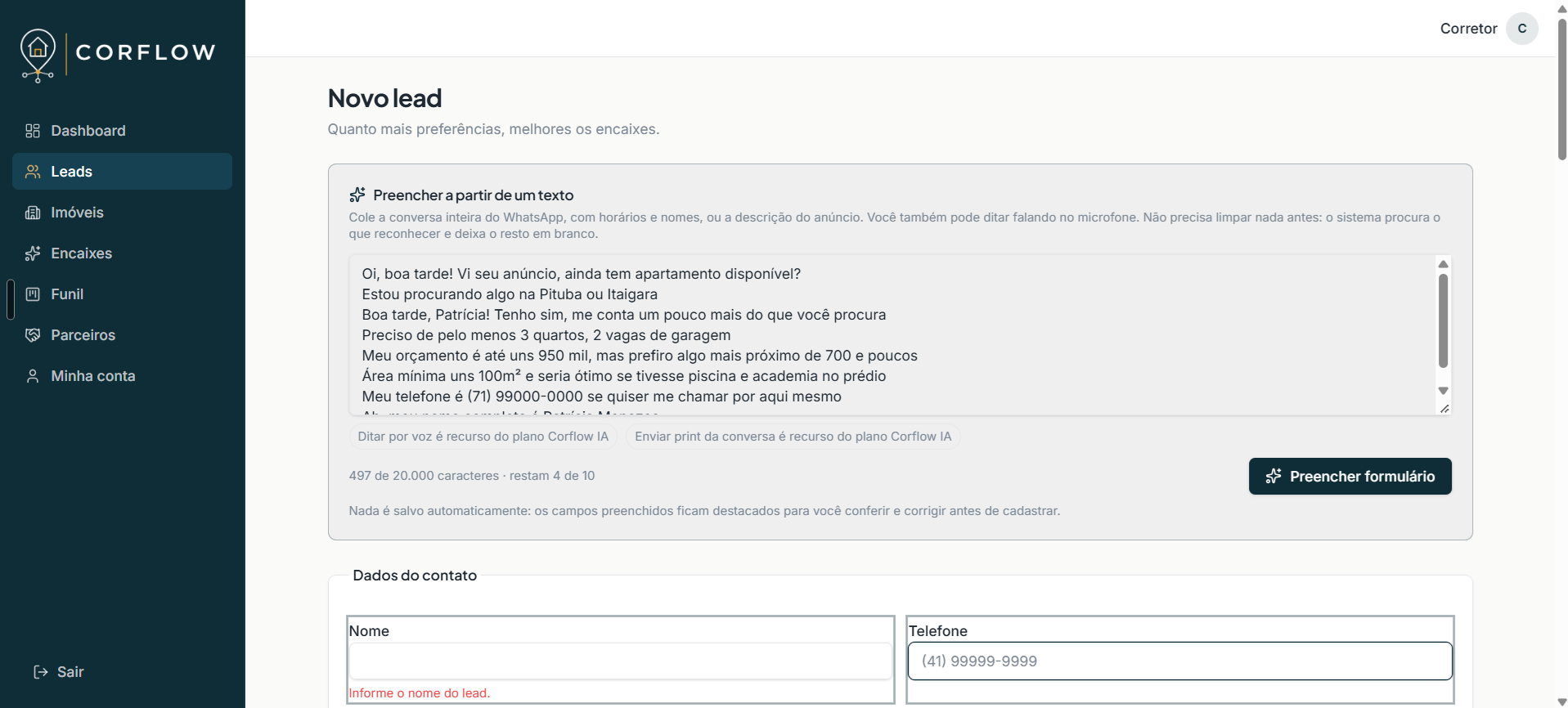
Task: Click the main page scrollbar thumb
Action: click(x=1561, y=88)
